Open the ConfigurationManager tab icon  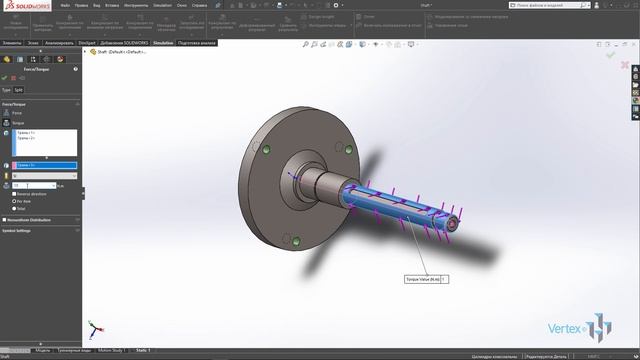click(x=33, y=60)
